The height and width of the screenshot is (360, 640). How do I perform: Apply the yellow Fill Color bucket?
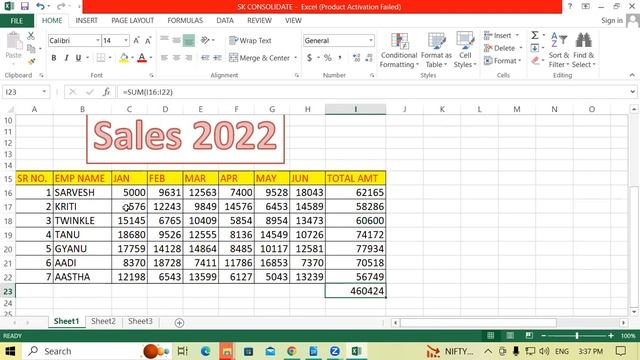pos(124,58)
